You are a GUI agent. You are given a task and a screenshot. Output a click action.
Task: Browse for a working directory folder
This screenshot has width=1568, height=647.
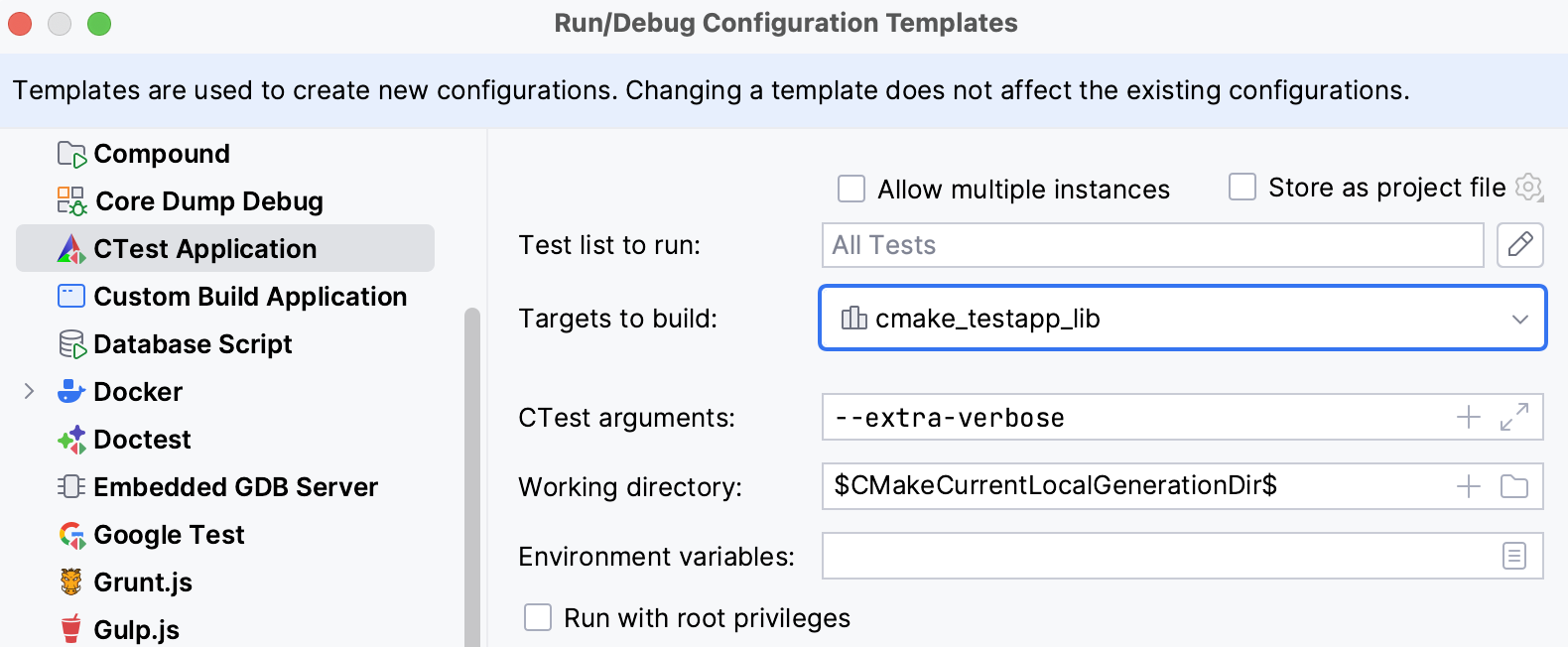coord(1513,486)
